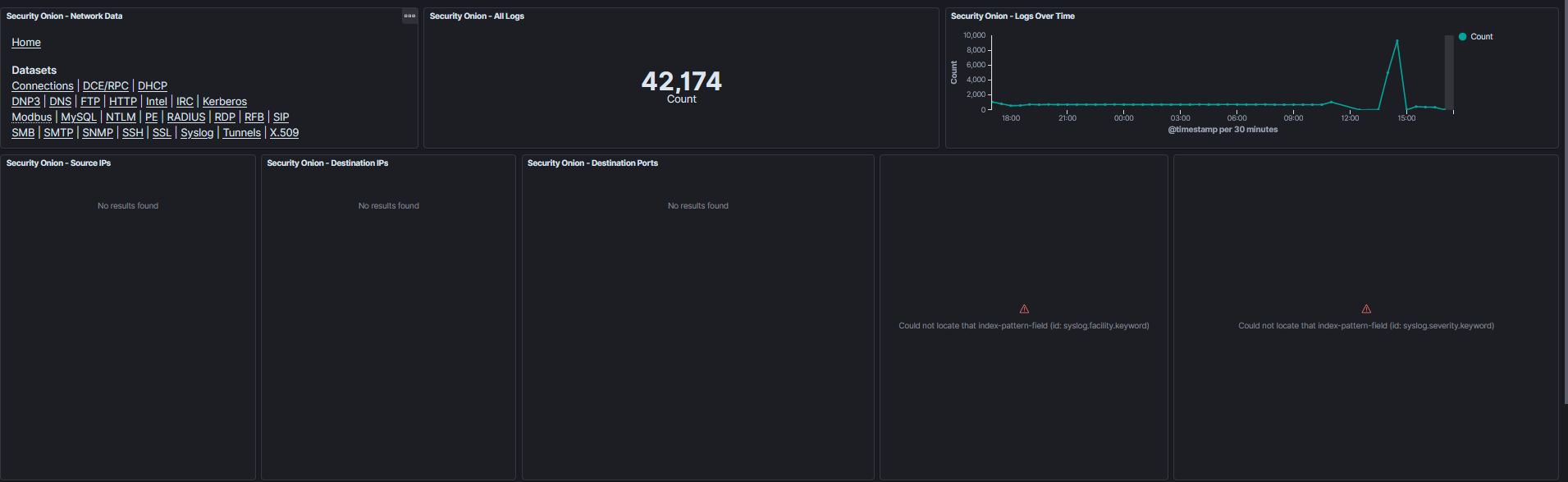Open the Home link

(26, 42)
